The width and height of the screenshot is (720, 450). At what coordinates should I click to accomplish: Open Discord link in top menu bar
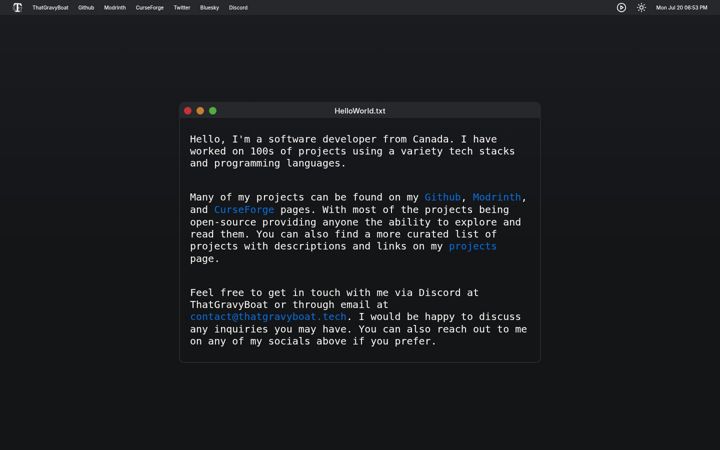point(238,8)
